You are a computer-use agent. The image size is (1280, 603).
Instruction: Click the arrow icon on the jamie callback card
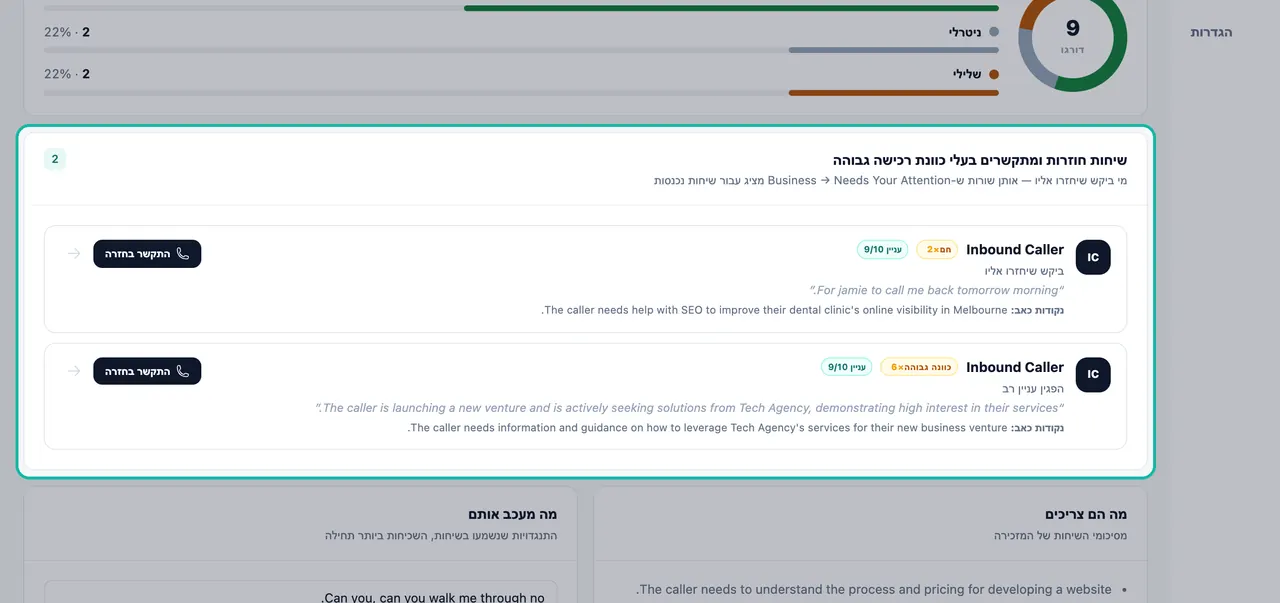[x=73, y=254]
